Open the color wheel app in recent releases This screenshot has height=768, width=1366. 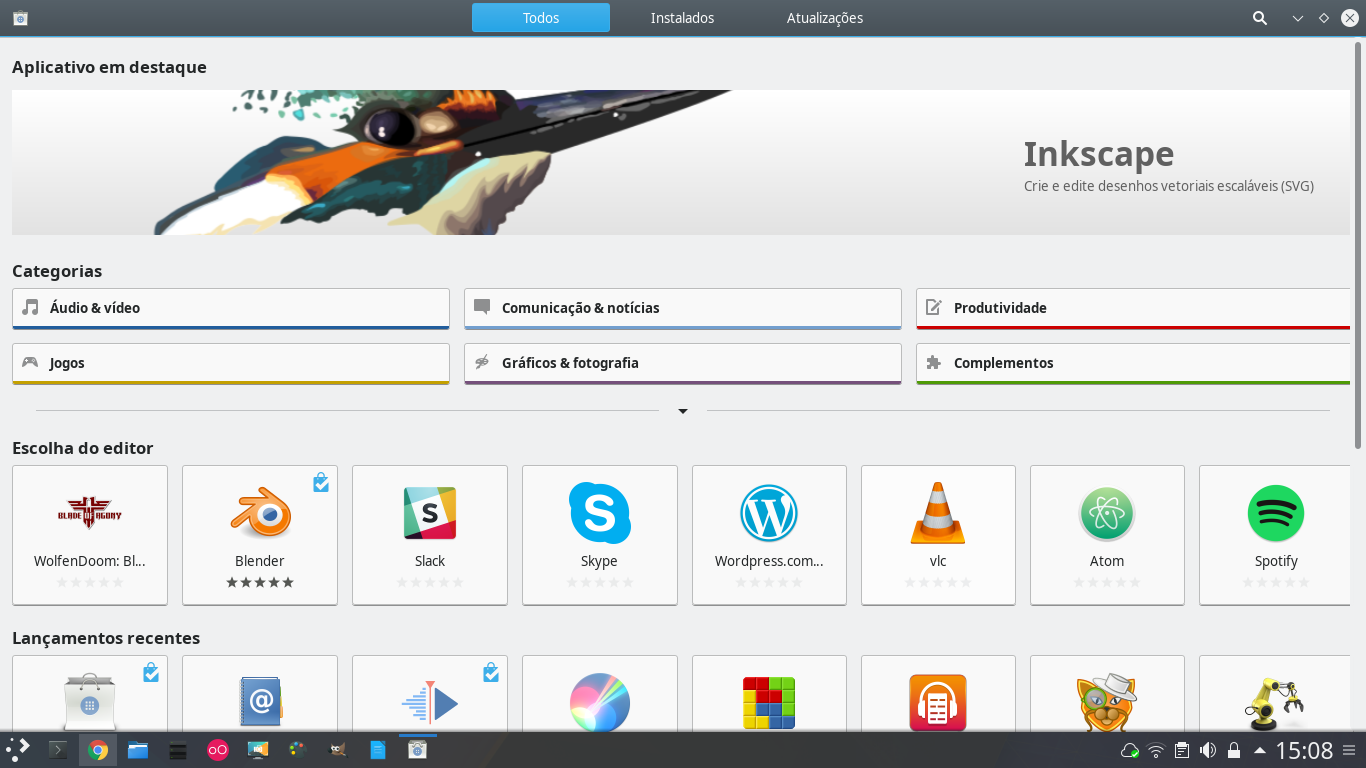tap(600, 693)
